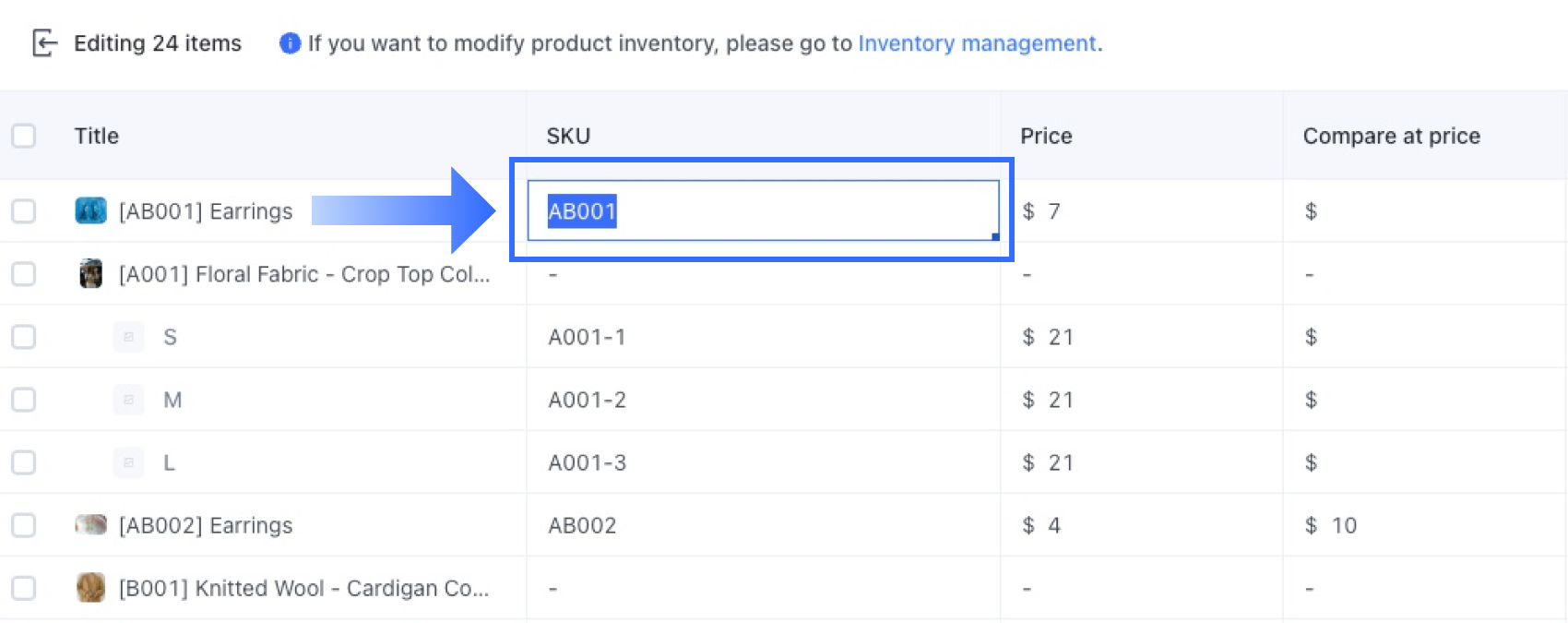
Task: Click the Knitted Wool Cardigan thumbnail
Action: coord(90,588)
